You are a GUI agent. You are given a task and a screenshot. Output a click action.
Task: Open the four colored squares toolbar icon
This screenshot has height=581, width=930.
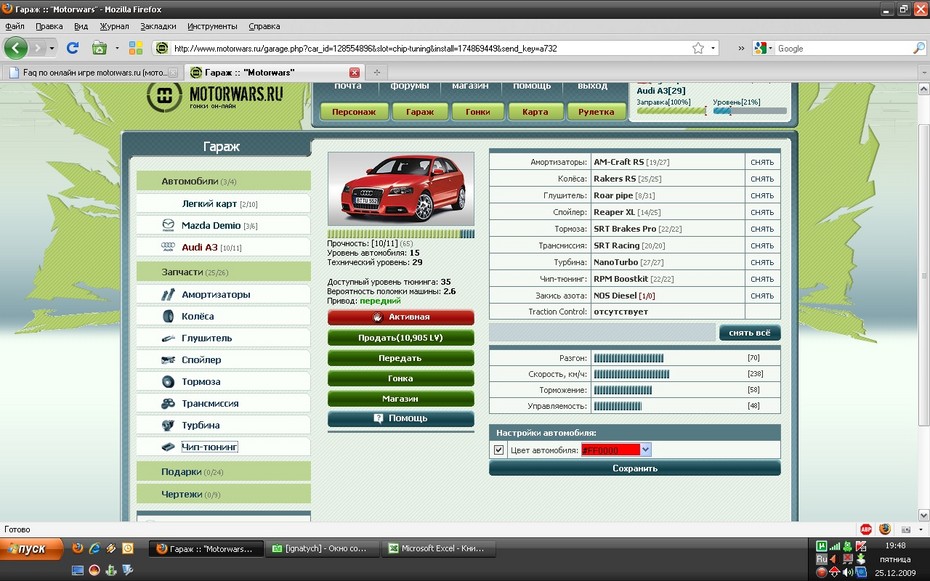(x=136, y=48)
